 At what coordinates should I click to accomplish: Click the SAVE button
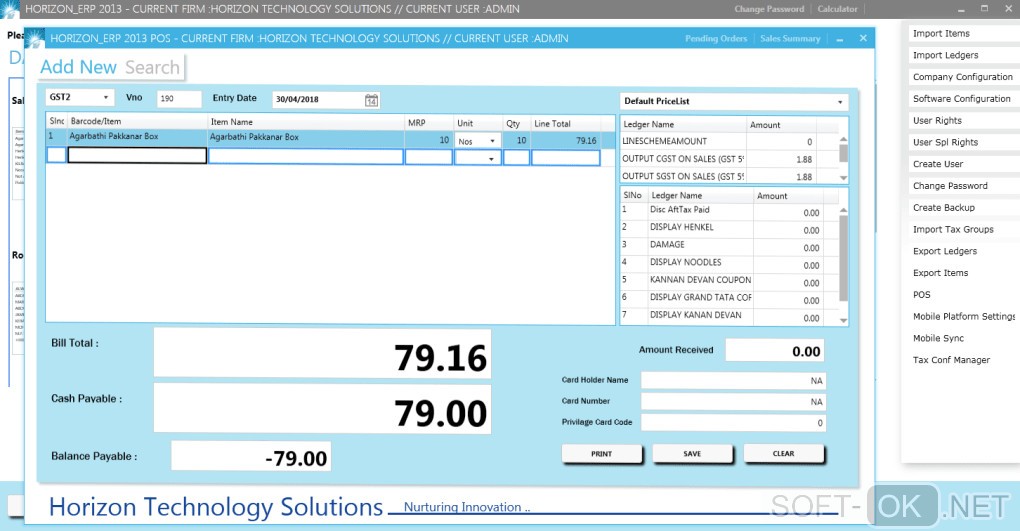click(692, 454)
